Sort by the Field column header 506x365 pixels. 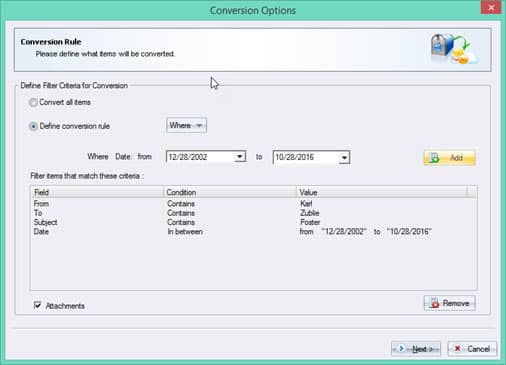(x=97, y=192)
